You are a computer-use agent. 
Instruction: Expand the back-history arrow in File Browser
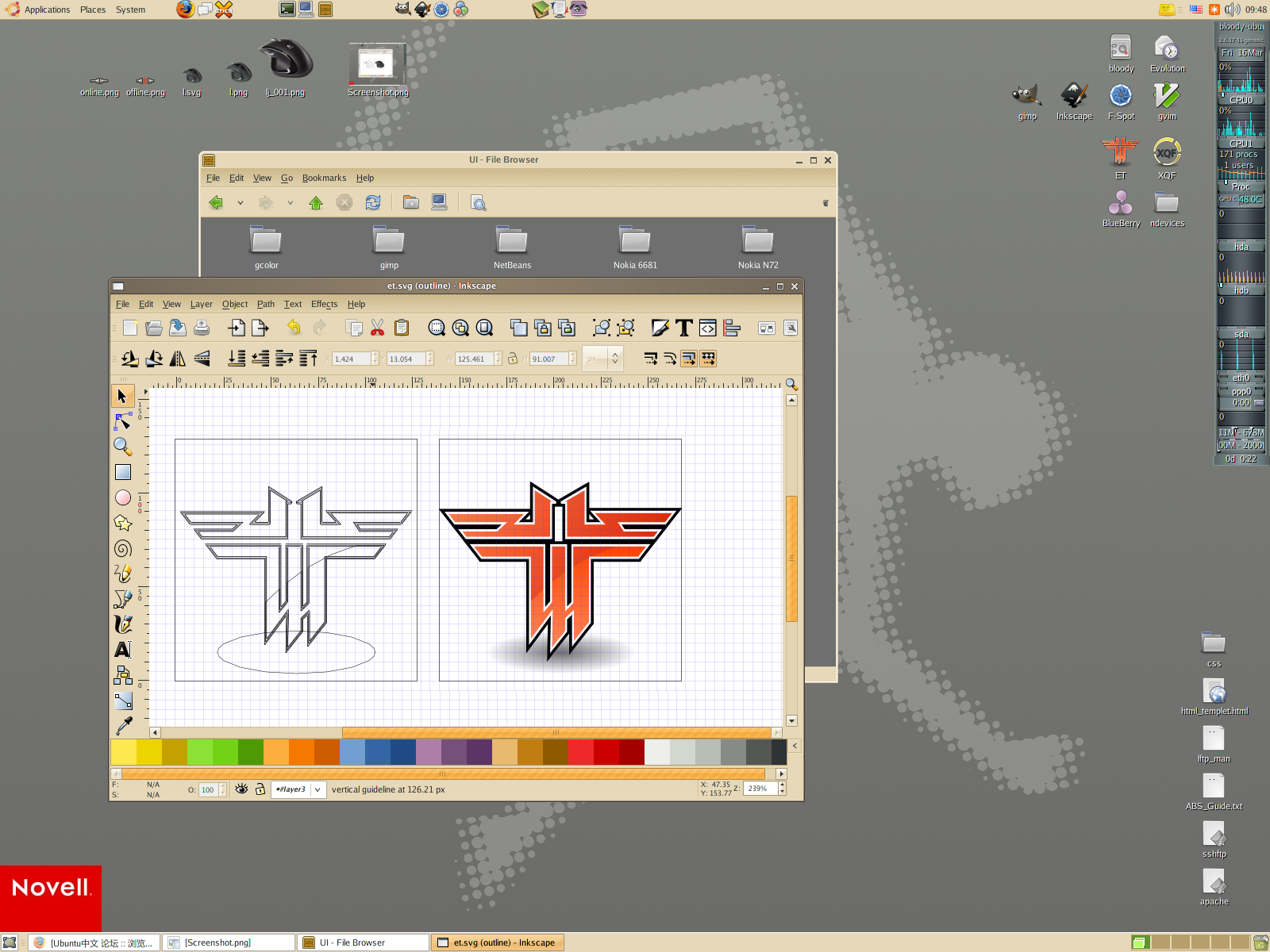[x=241, y=203]
